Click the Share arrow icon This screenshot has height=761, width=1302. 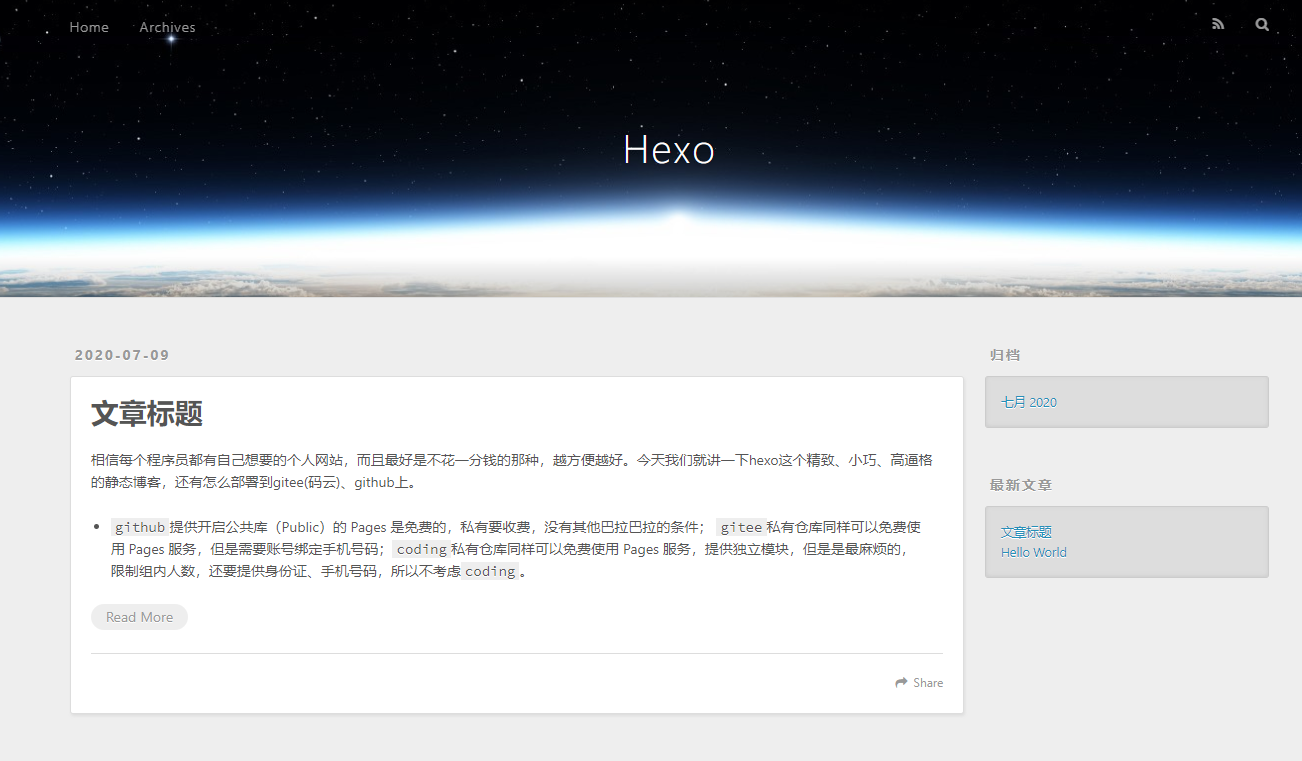(x=901, y=683)
